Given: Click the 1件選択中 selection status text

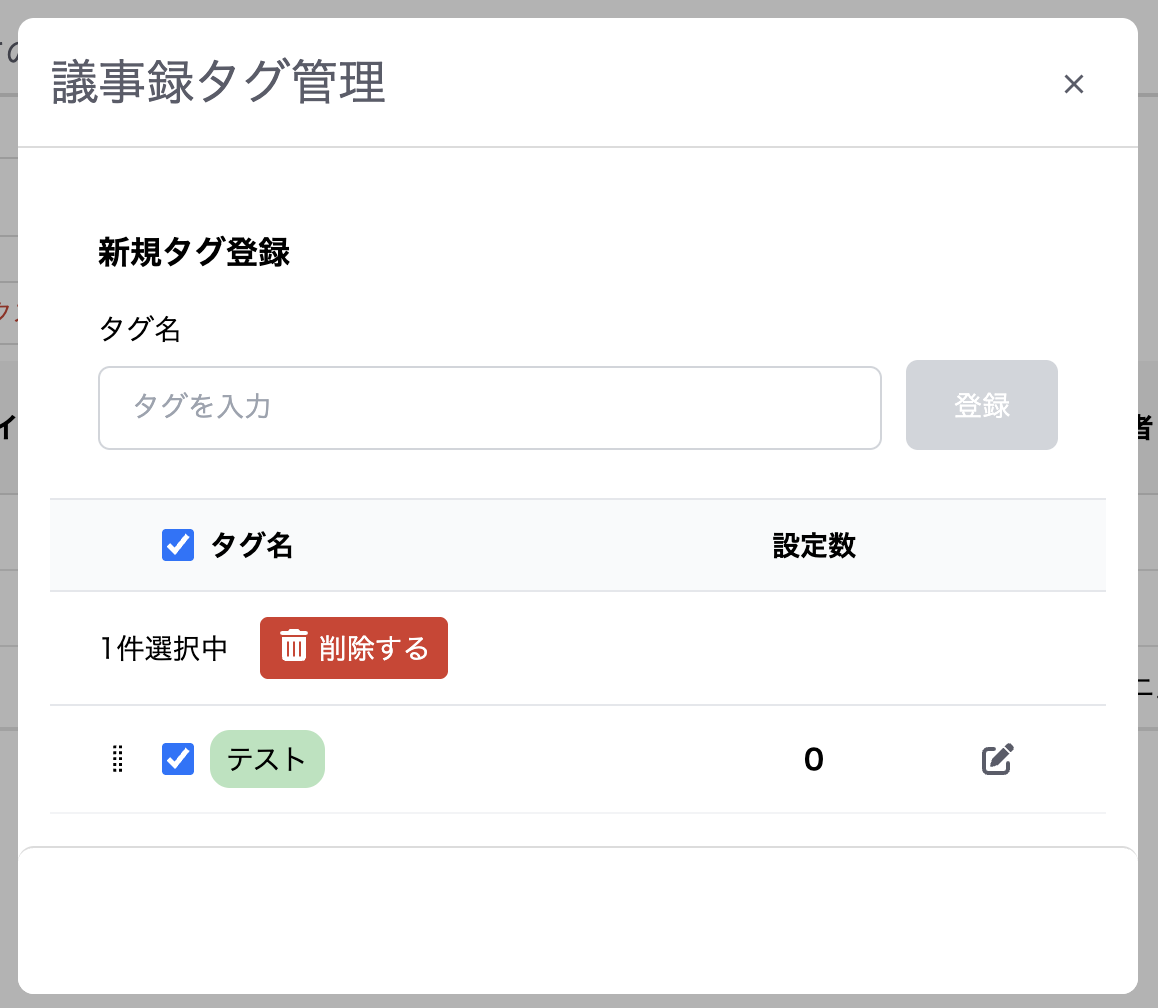Looking at the screenshot, I should click(x=164, y=649).
